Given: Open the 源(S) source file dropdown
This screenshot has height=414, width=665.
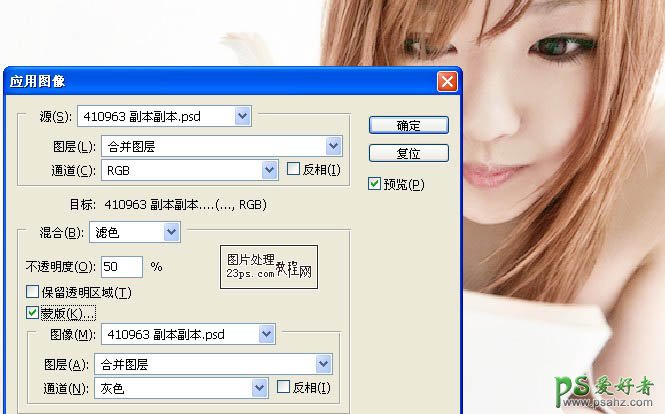Looking at the screenshot, I should [242, 116].
